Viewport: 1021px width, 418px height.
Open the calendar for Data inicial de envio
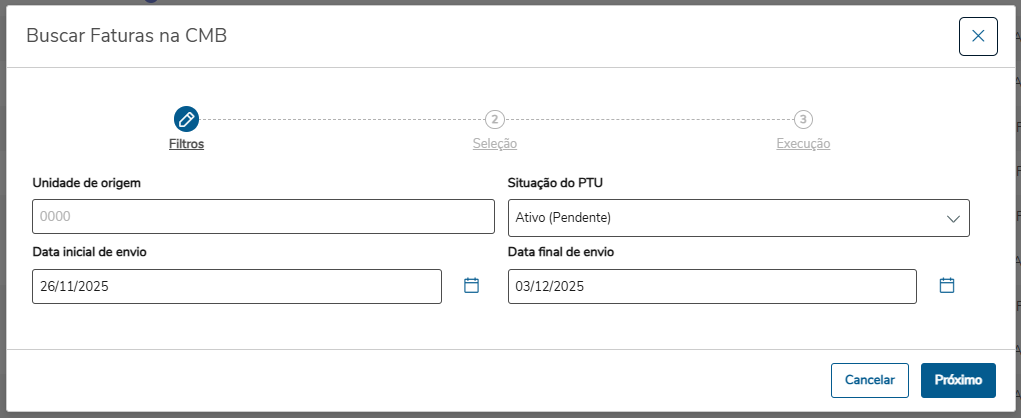tap(472, 286)
